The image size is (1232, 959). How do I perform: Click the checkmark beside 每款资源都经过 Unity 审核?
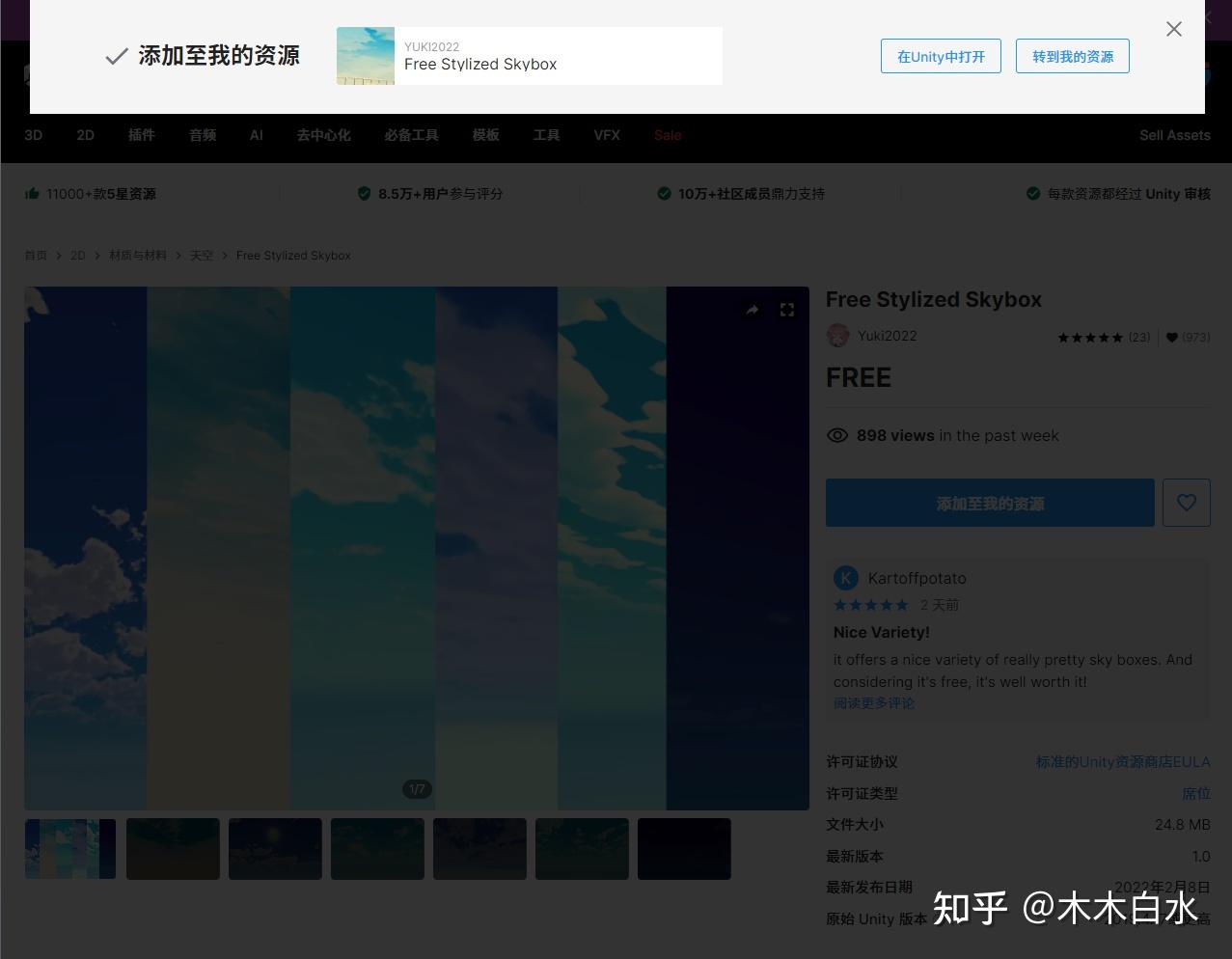pyautogui.click(x=1032, y=193)
